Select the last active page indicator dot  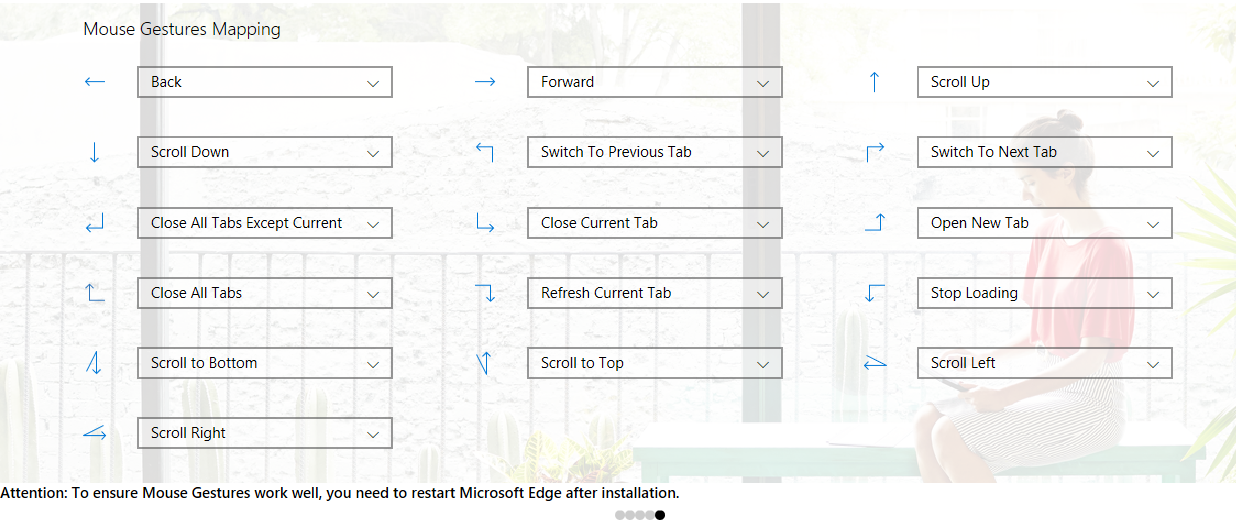(660, 515)
